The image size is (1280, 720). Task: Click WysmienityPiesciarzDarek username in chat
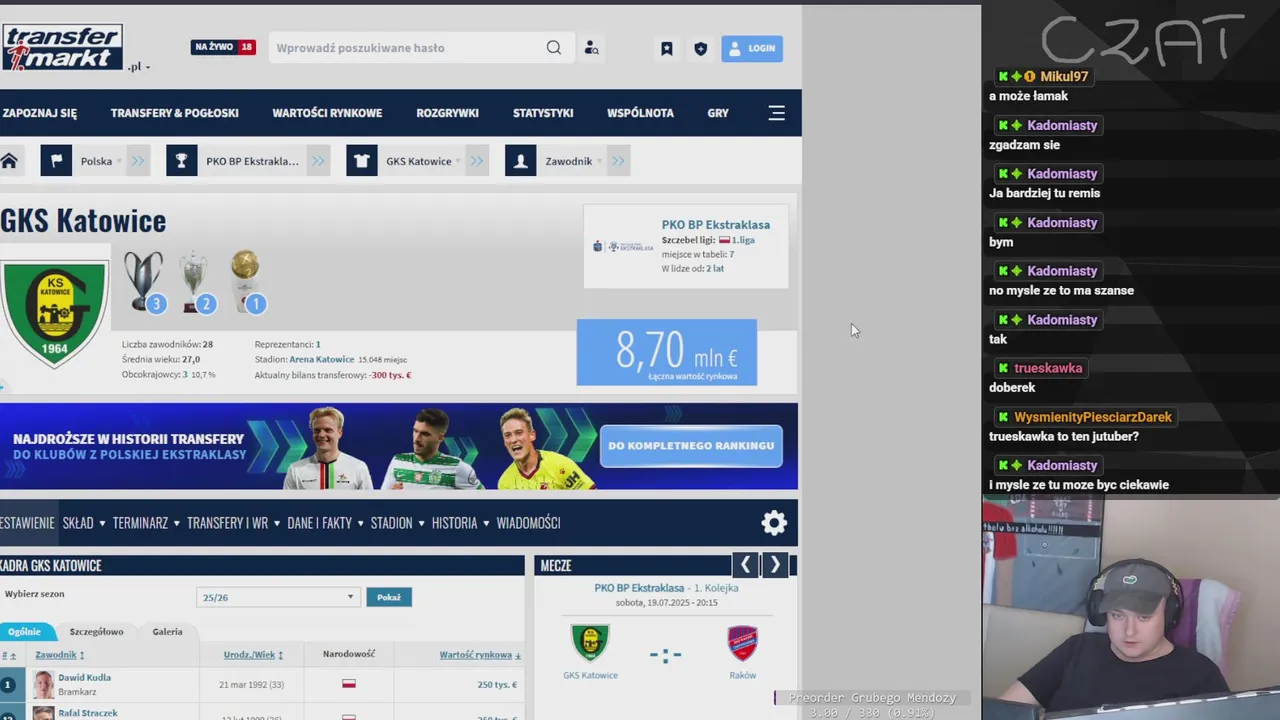[1093, 417]
